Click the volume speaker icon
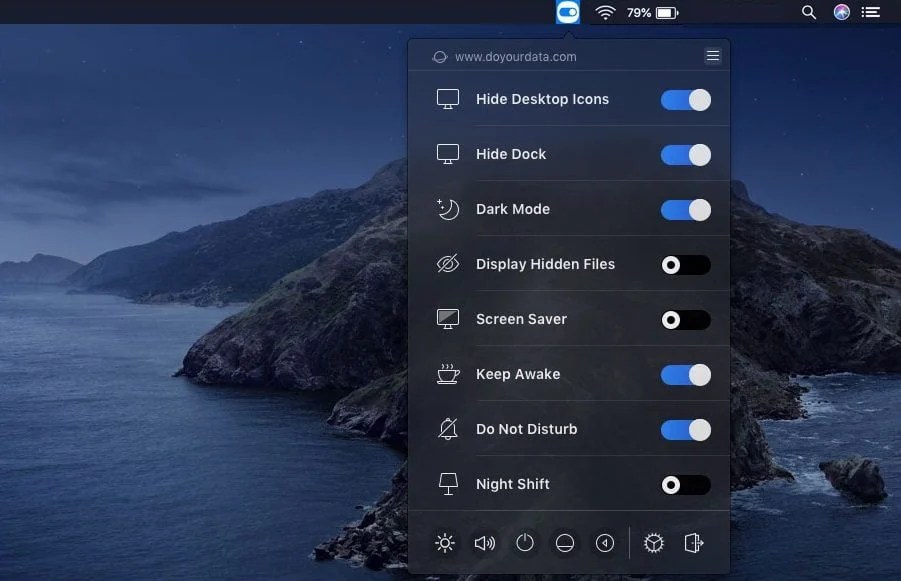Image resolution: width=901 pixels, height=581 pixels. (x=484, y=543)
